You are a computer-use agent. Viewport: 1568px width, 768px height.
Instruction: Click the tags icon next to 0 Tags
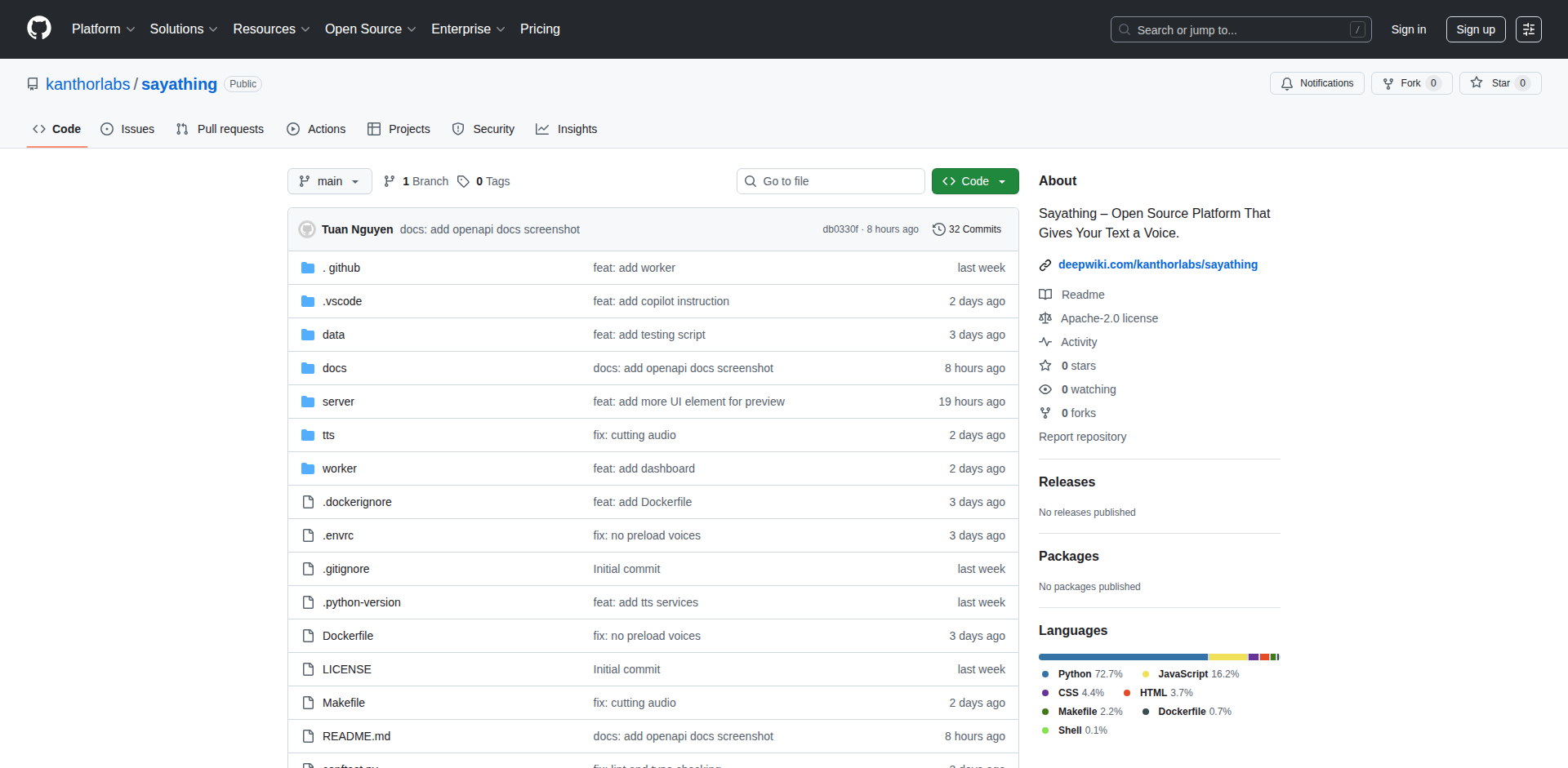pyautogui.click(x=463, y=181)
